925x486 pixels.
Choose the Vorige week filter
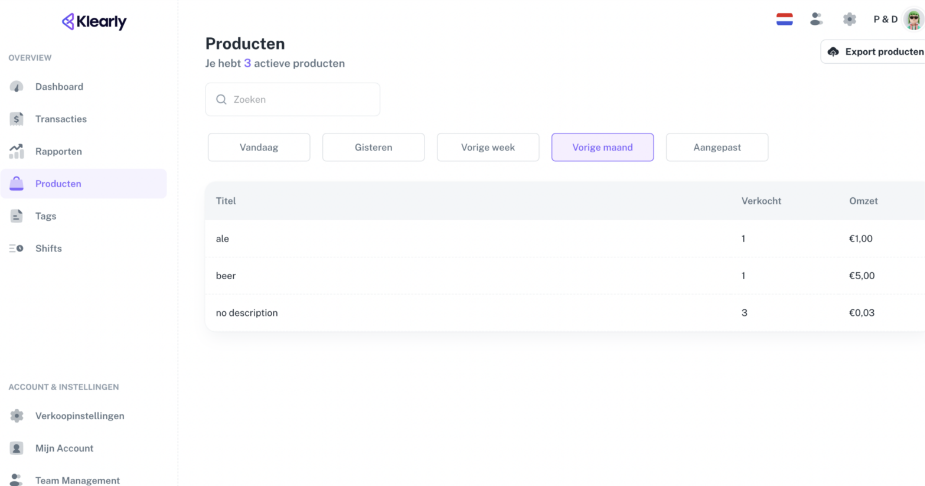[x=488, y=147]
